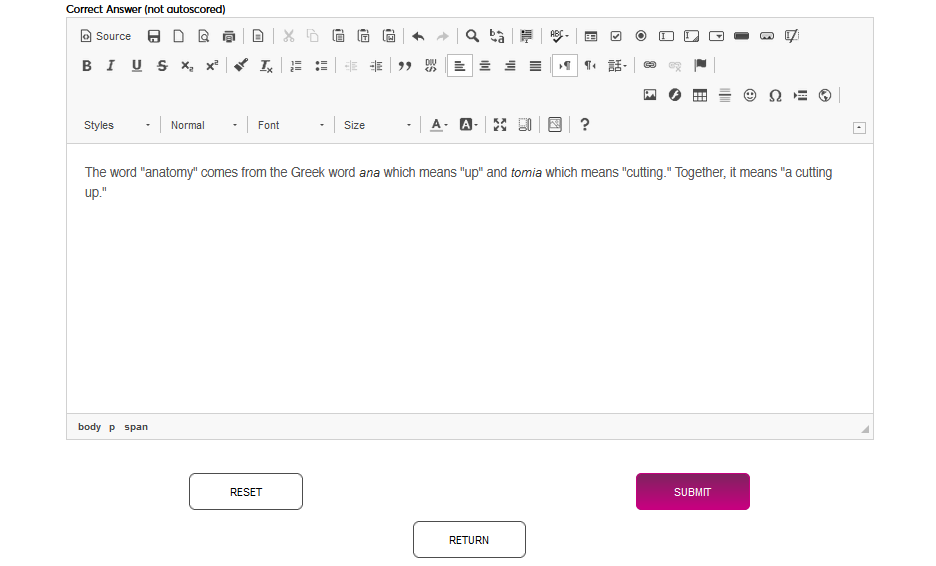Insert a Checkbox form field
Image resolution: width=936 pixels, height=566 pixels.
tap(616, 36)
